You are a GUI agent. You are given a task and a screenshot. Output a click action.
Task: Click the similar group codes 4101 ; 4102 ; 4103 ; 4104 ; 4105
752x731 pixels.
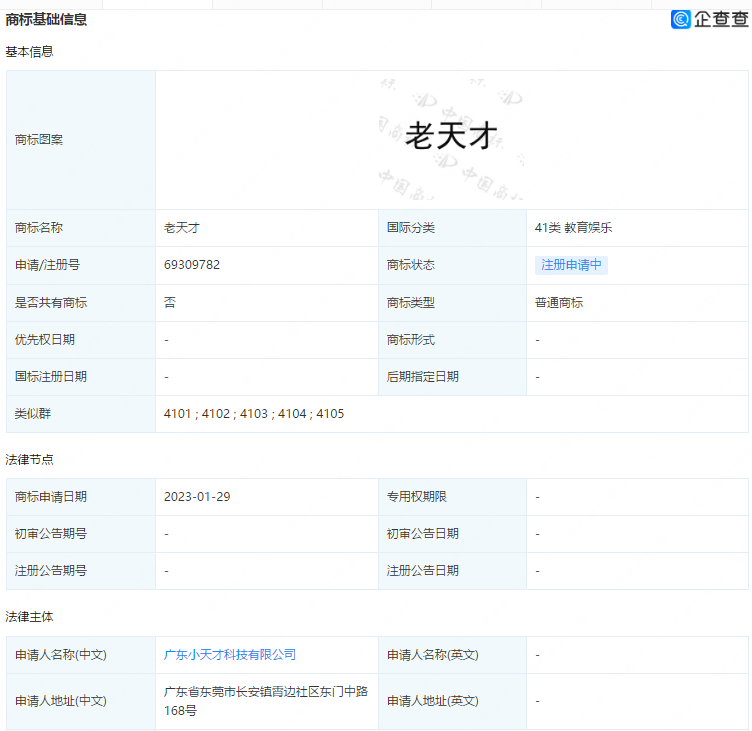(254, 413)
